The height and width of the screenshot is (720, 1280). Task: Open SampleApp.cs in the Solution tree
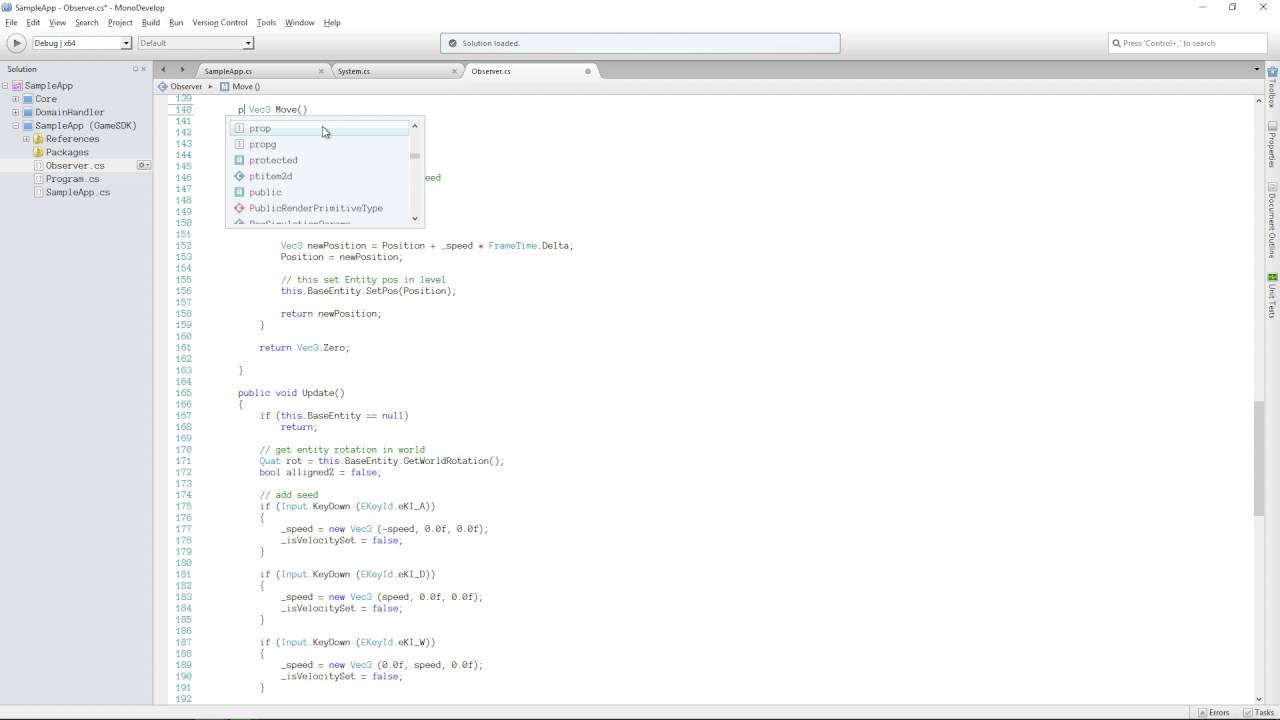coord(78,192)
